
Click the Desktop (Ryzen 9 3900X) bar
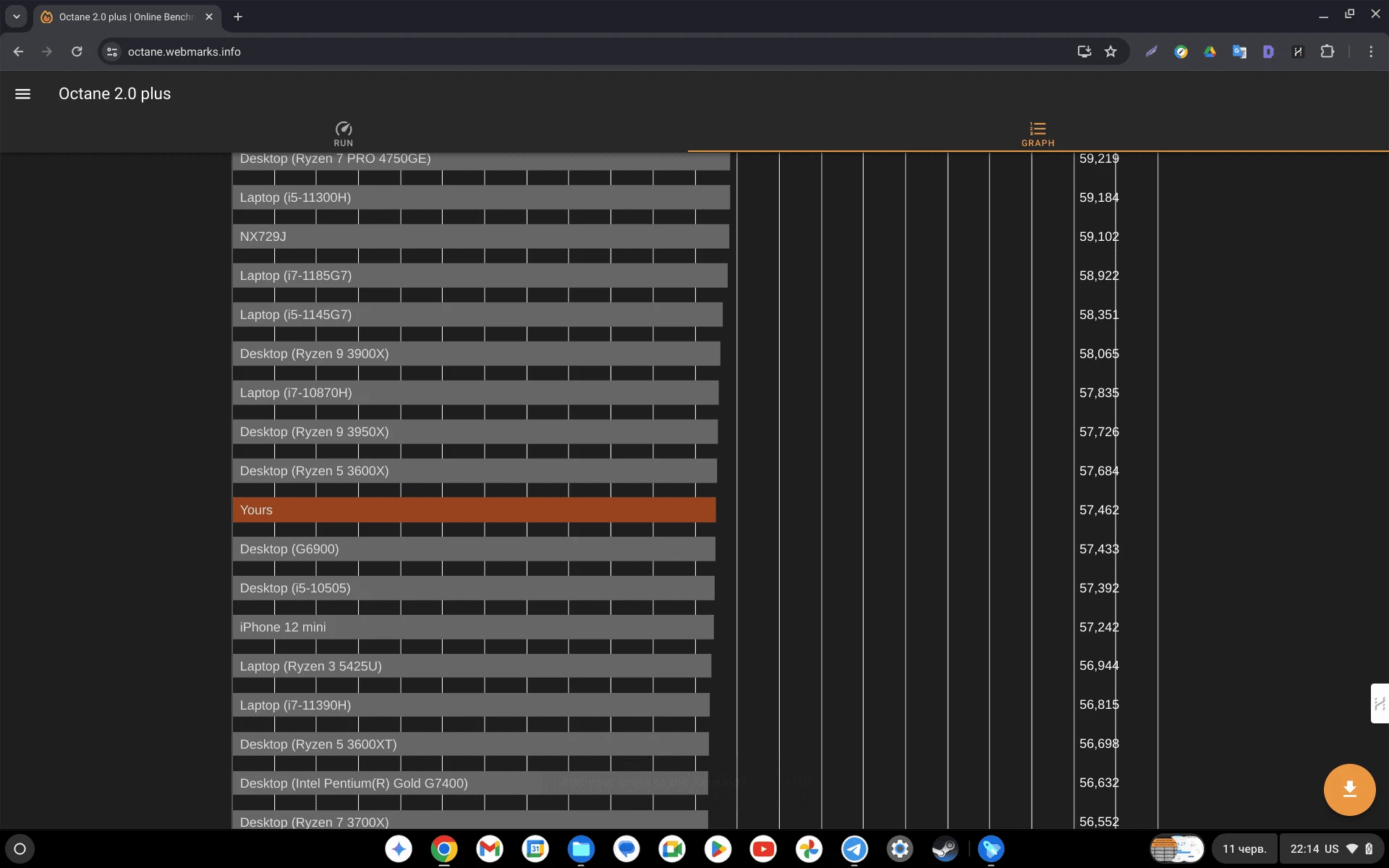[x=476, y=354]
